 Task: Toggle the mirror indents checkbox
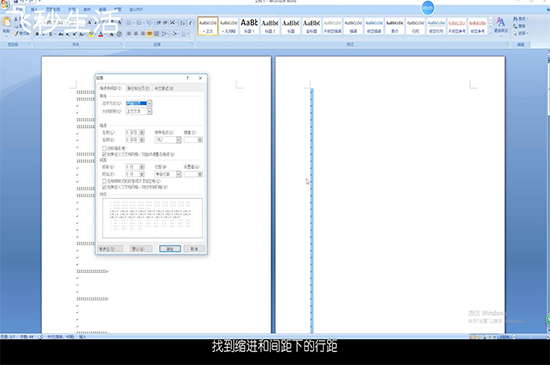tap(104, 148)
